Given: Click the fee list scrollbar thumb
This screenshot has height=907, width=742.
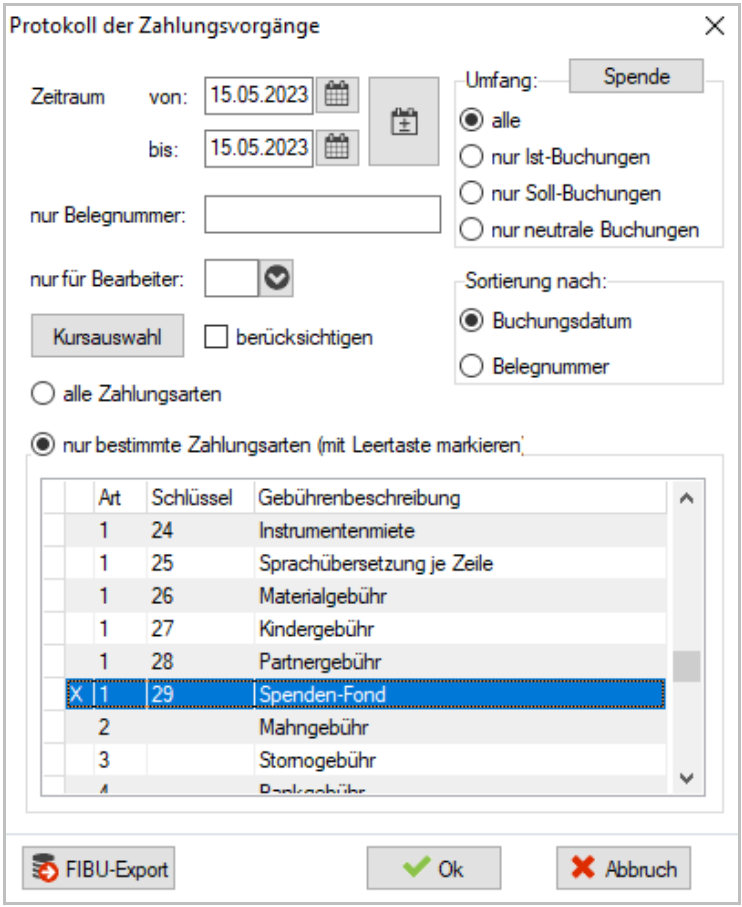Looking at the screenshot, I should [x=686, y=666].
